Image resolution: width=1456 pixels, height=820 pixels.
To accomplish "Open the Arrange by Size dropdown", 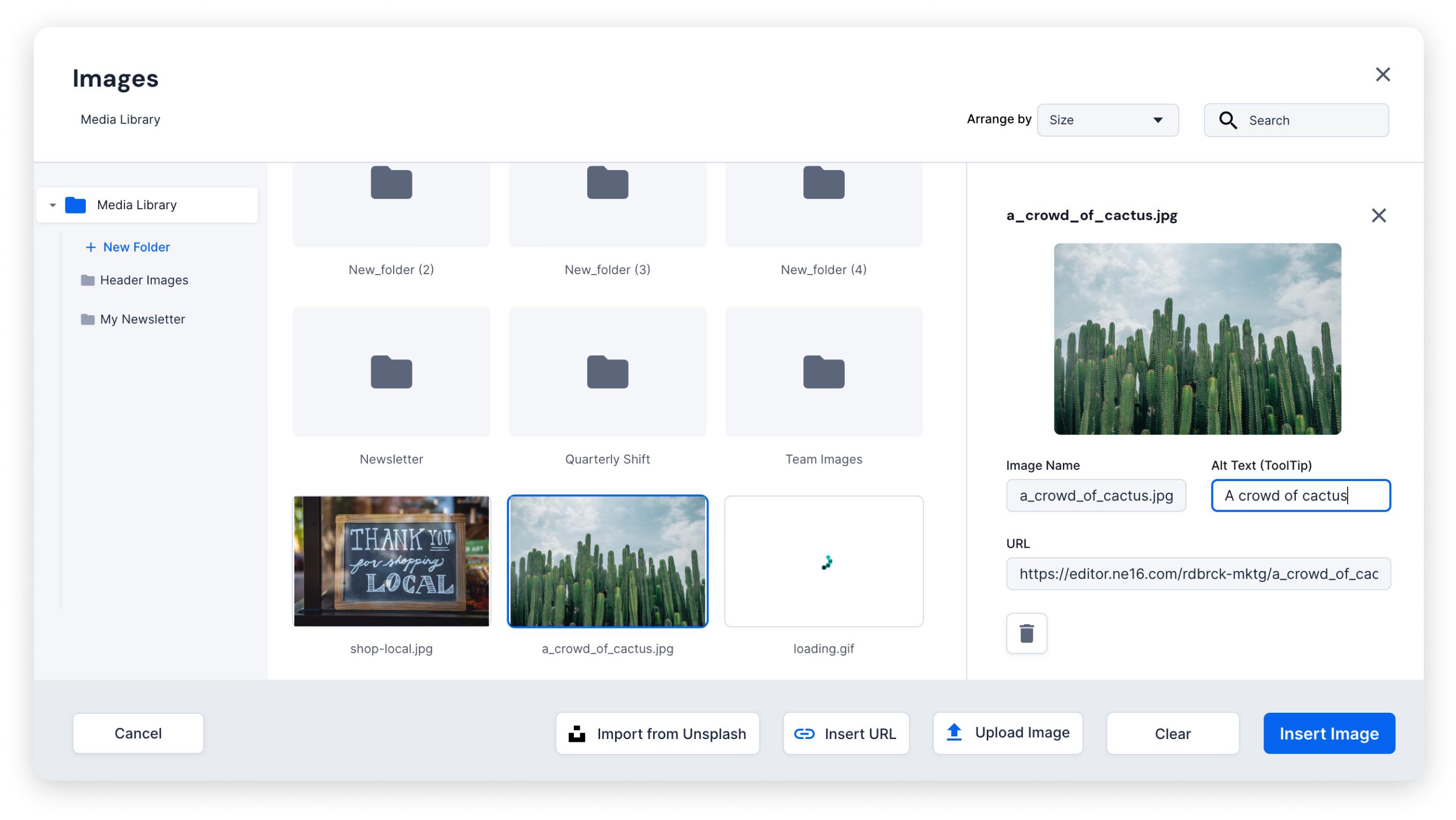I will [x=1107, y=120].
